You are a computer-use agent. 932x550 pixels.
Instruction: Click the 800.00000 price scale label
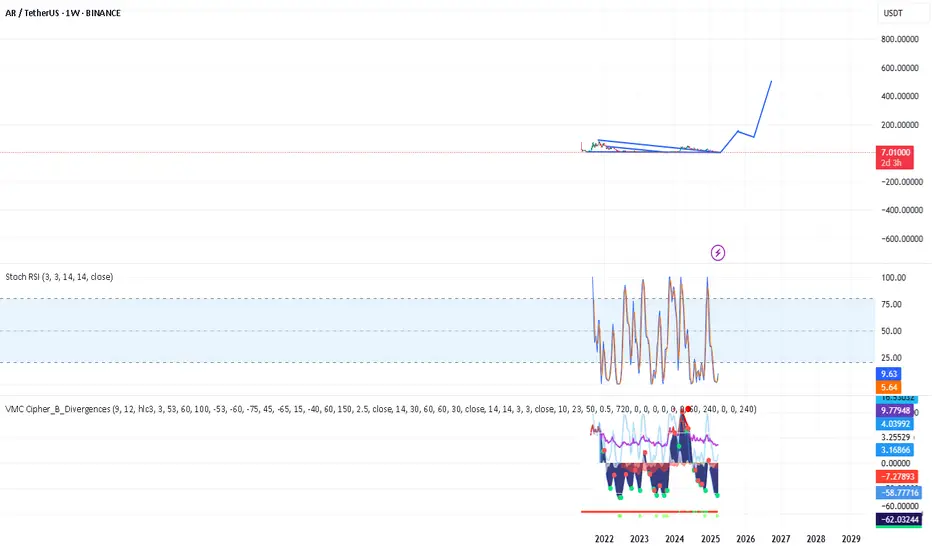(900, 39)
